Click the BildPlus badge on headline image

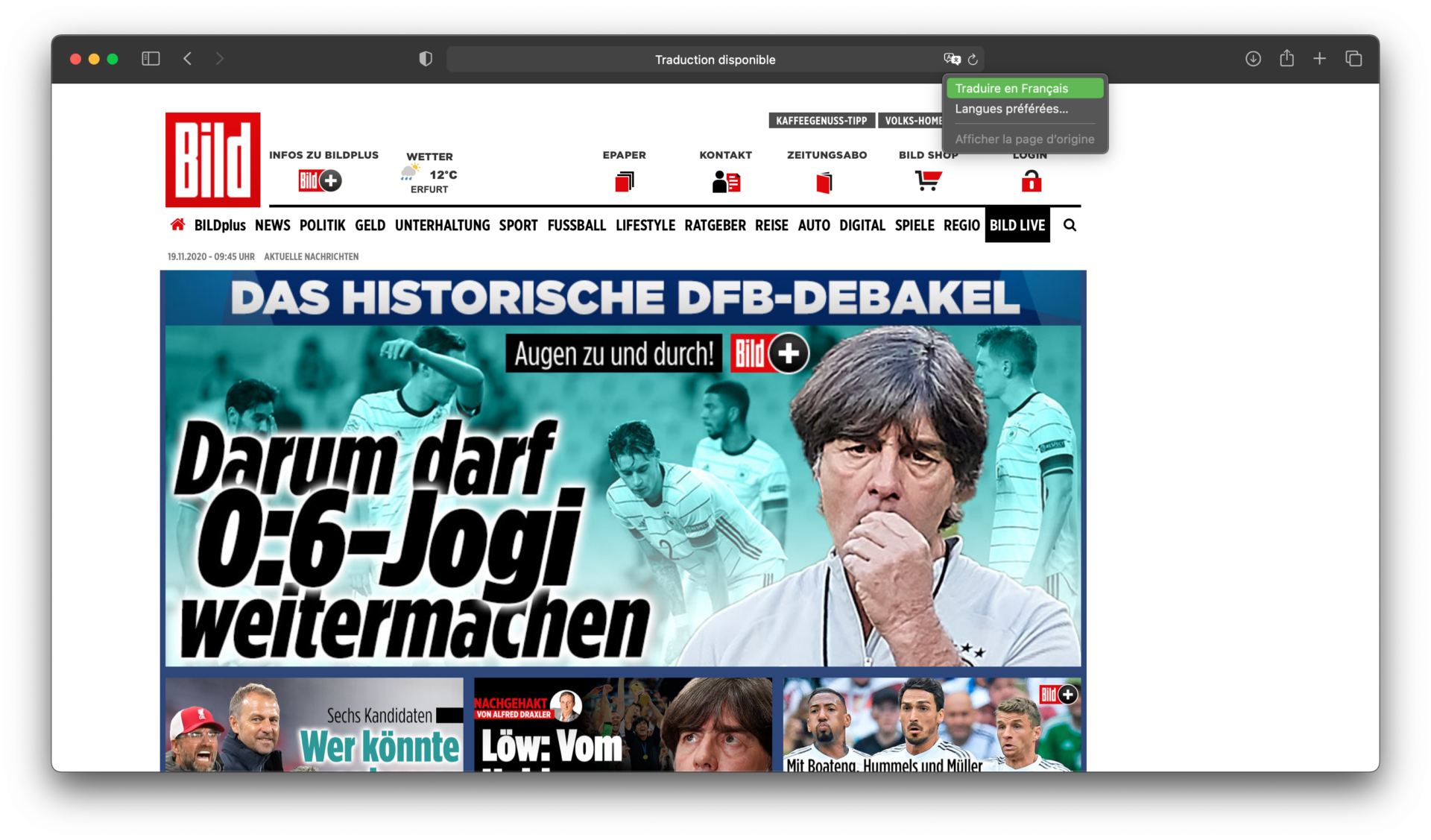[770, 353]
